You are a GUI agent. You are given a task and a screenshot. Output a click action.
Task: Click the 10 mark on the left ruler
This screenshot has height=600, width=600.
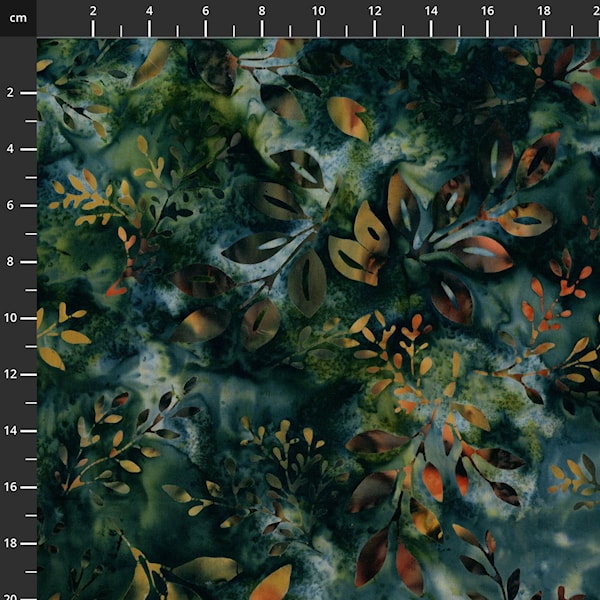coord(10,318)
